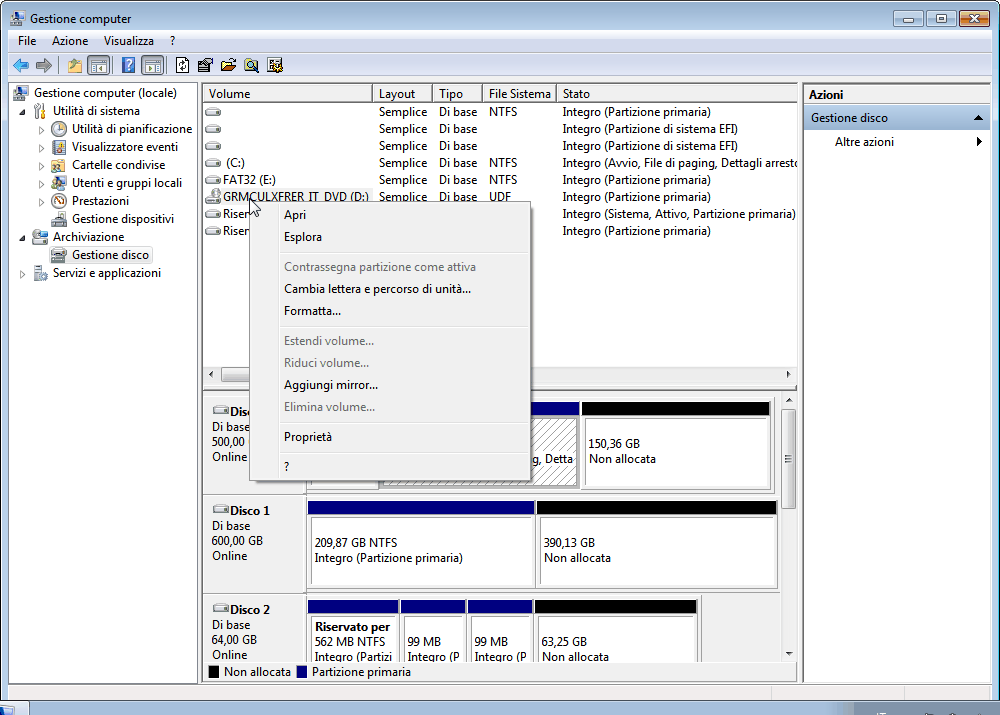Expand the Servizi e applicazioni node
The width and height of the screenshot is (1000, 715).
[x=24, y=274]
